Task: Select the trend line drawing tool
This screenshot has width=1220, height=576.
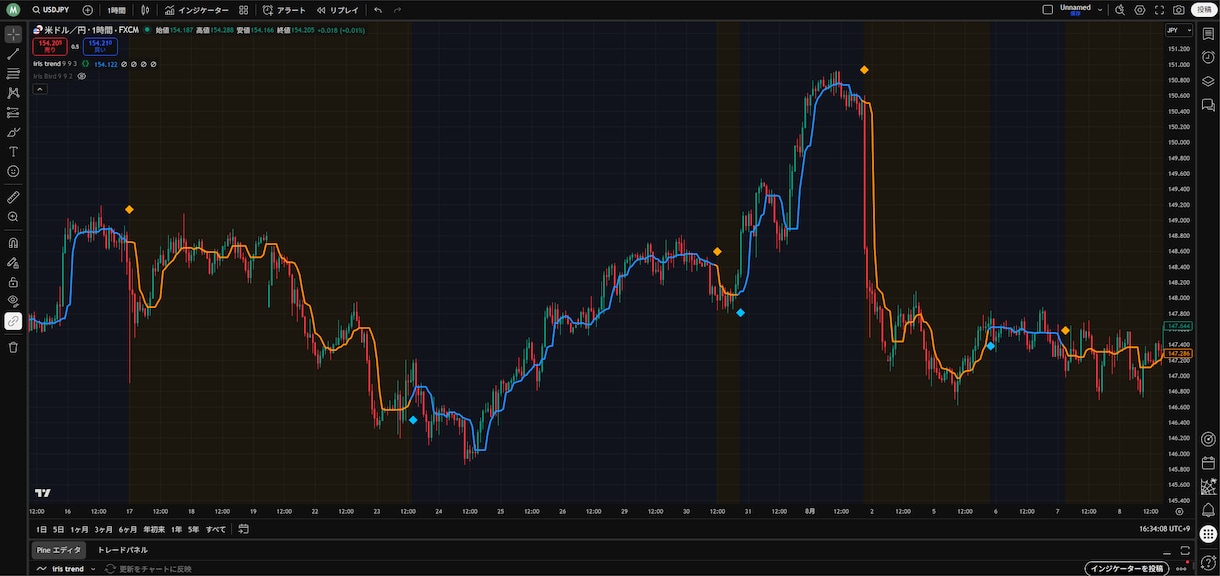Action: [x=13, y=54]
